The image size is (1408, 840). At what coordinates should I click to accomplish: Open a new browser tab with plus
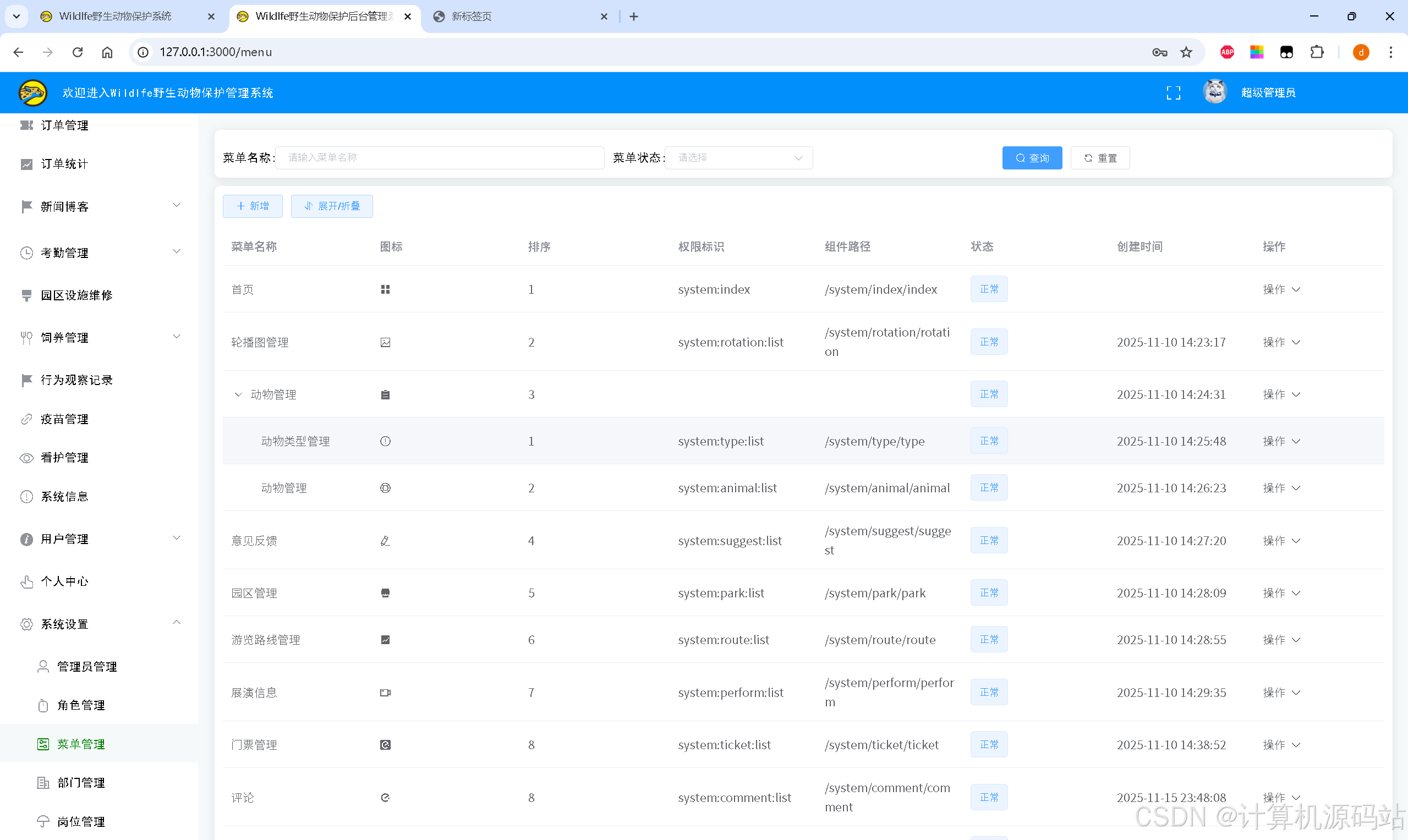click(x=633, y=17)
